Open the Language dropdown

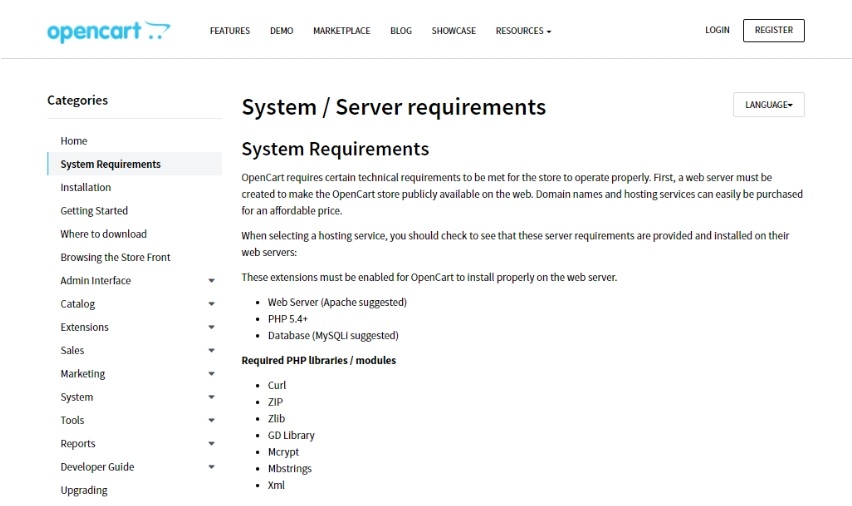click(769, 104)
